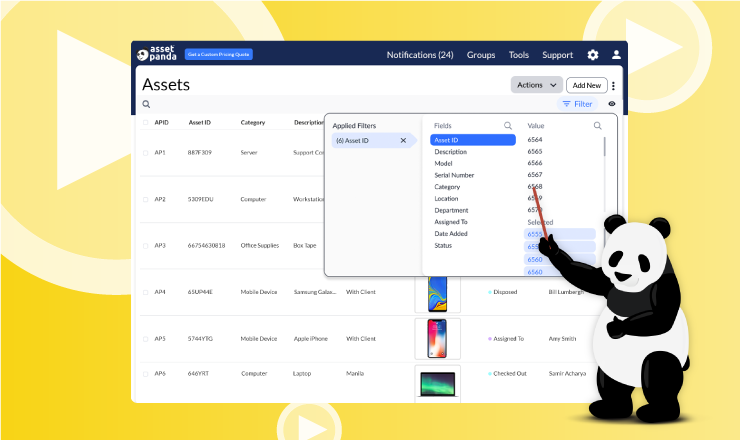
Task: Sort by the Asset ID column header
Action: pyautogui.click(x=200, y=122)
